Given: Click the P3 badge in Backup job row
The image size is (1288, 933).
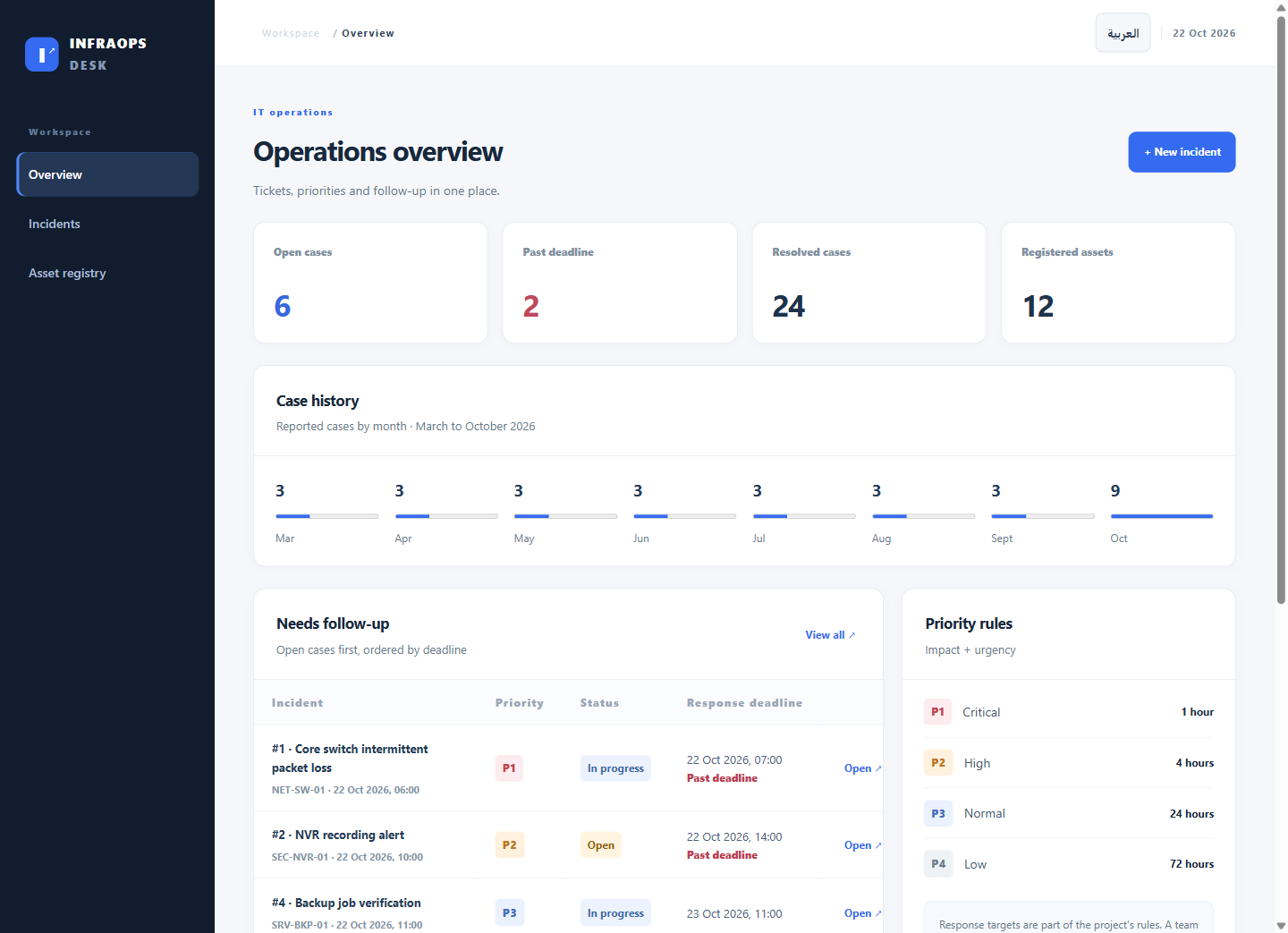Looking at the screenshot, I should click(509, 913).
